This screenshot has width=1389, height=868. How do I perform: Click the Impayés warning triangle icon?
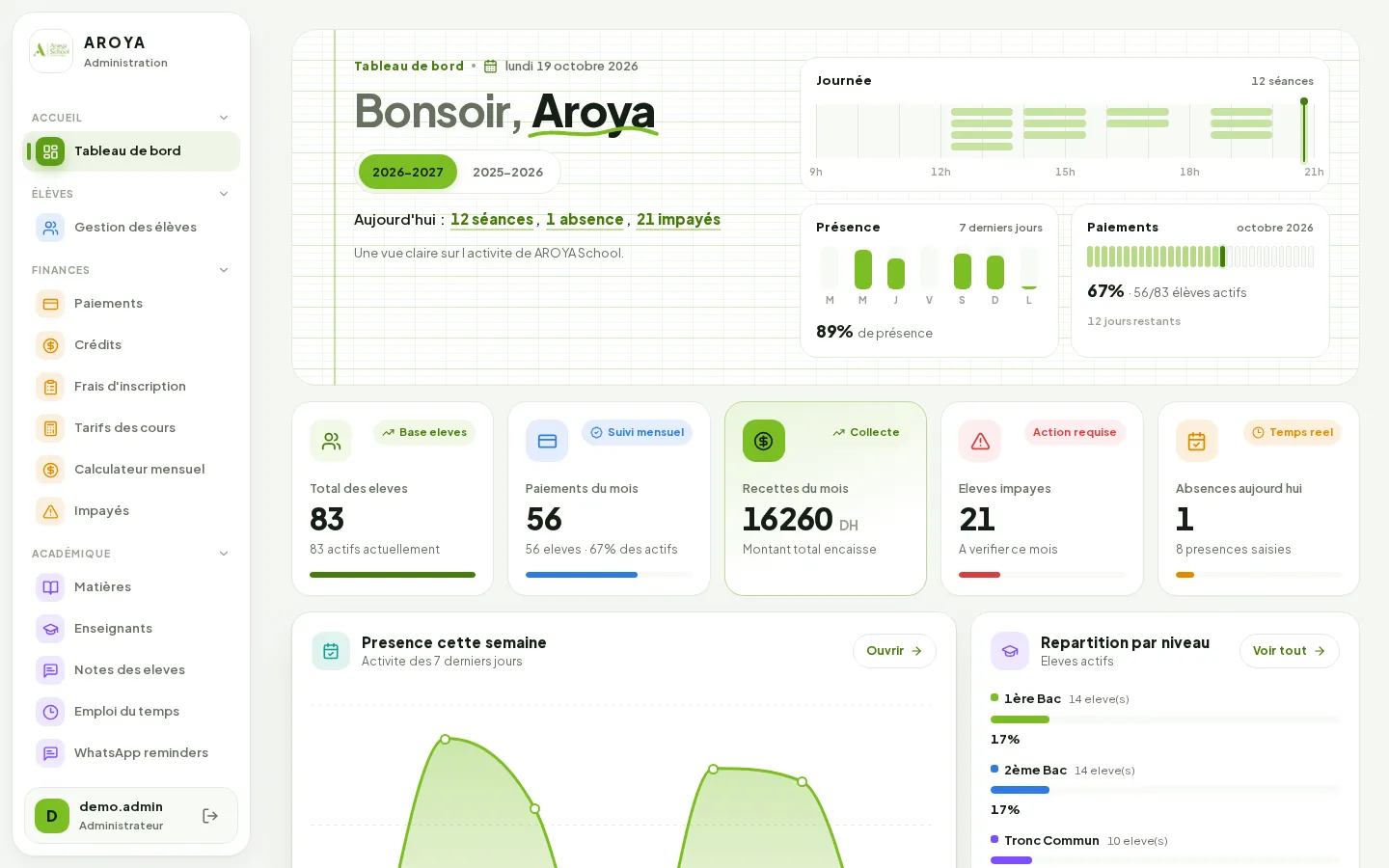pyautogui.click(x=51, y=511)
